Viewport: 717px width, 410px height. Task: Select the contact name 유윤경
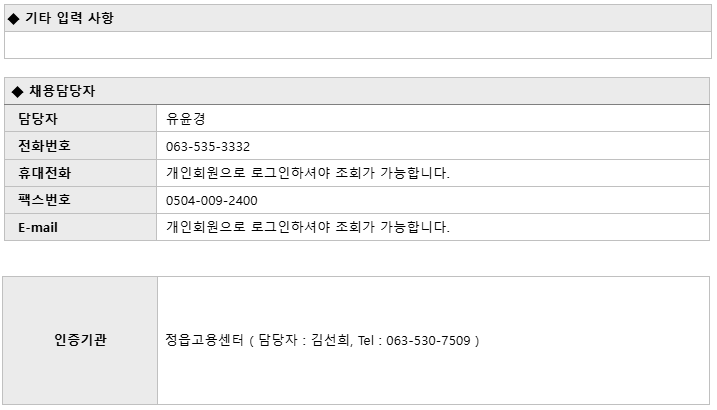(186, 119)
